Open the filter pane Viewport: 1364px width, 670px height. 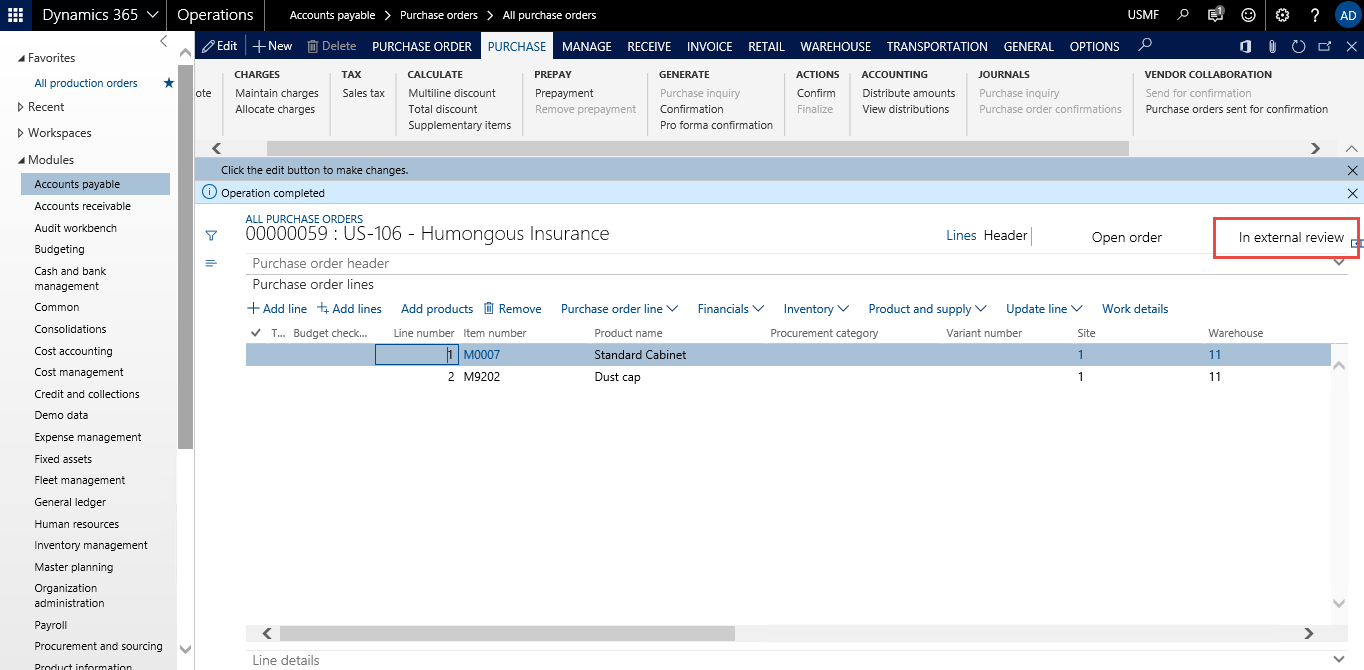click(211, 235)
